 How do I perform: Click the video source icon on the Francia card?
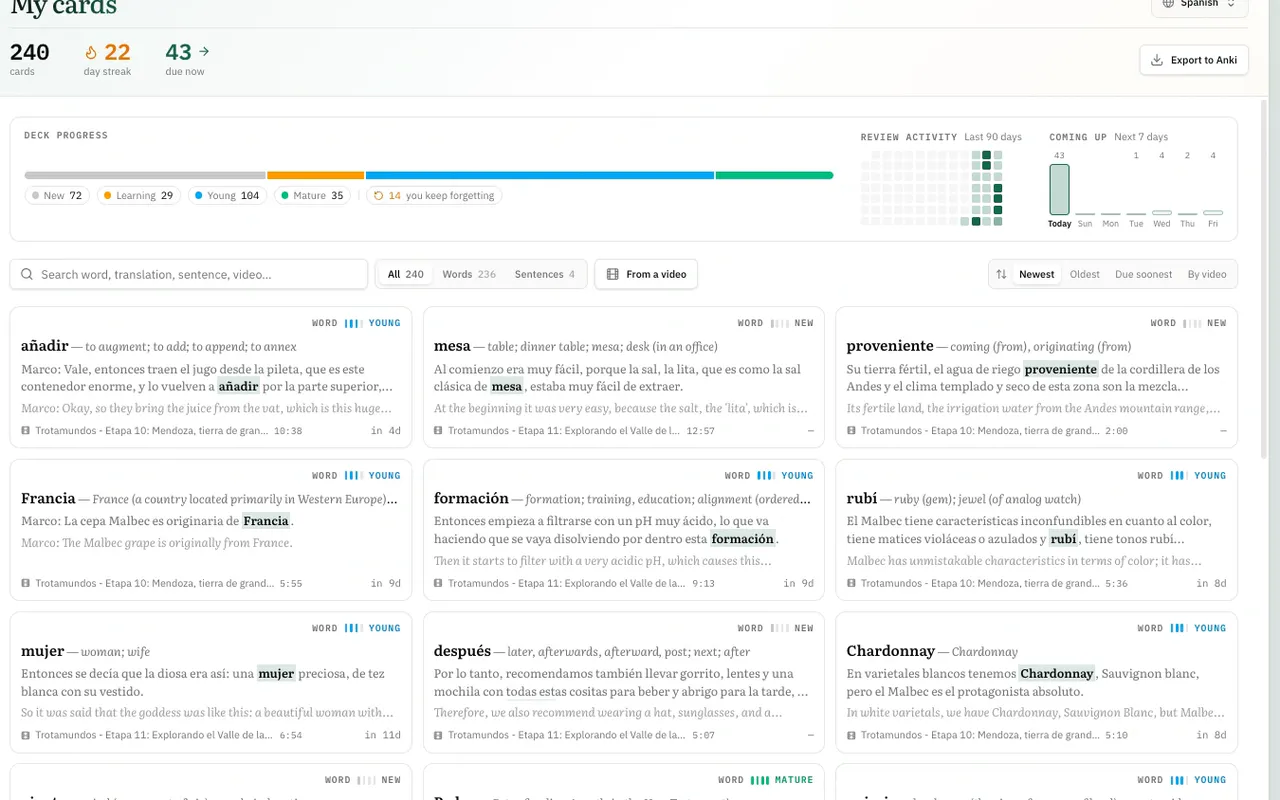[25, 583]
